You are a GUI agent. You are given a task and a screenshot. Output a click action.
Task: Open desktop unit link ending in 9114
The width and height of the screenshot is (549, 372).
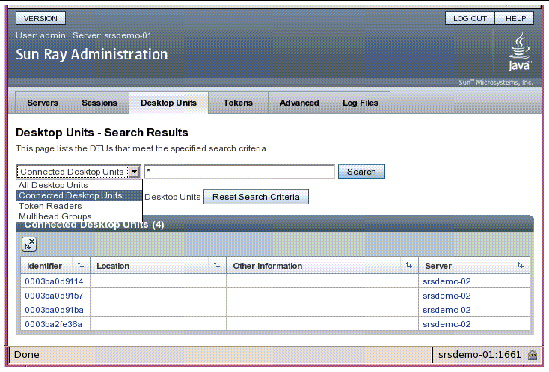[x=54, y=281]
